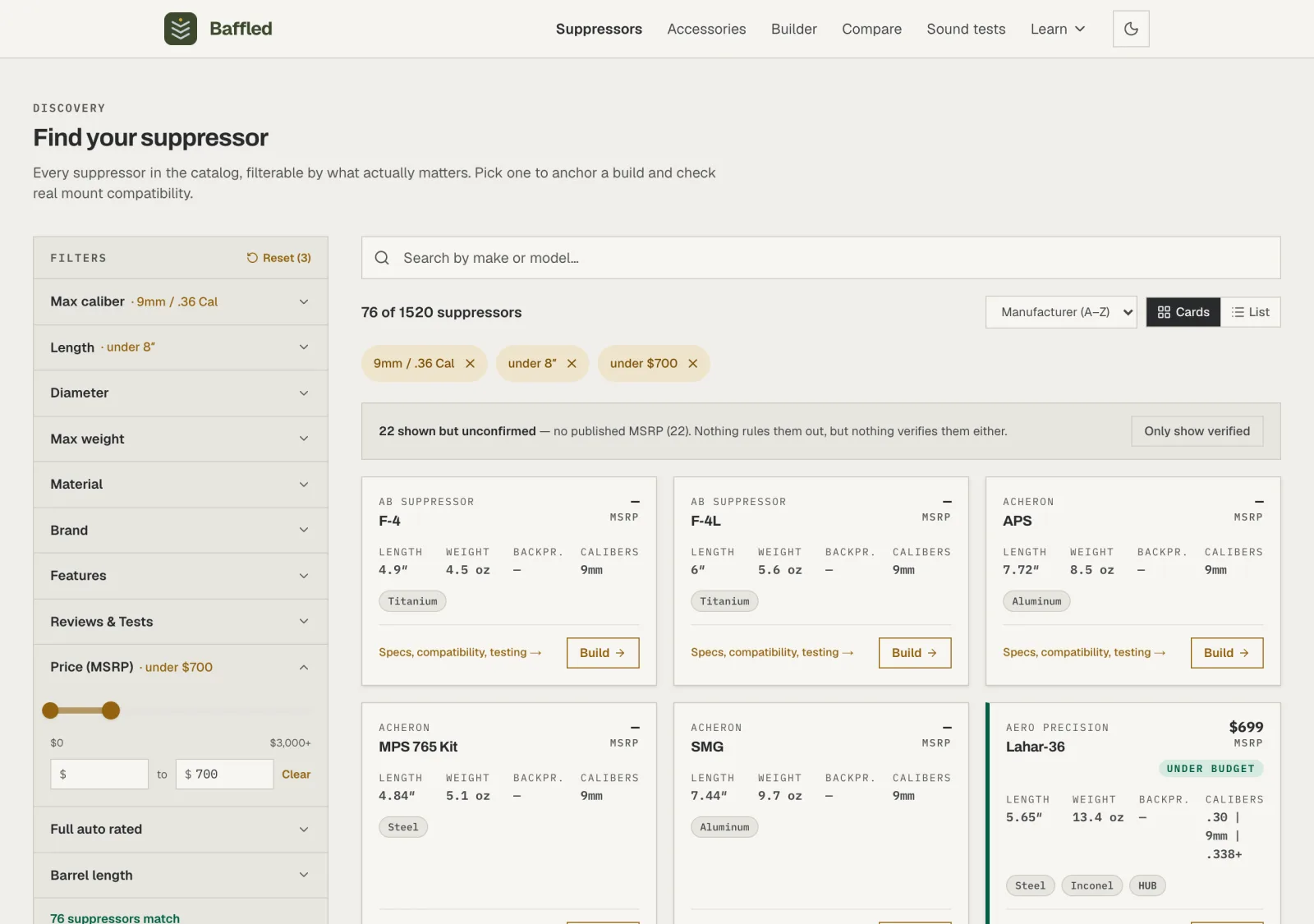
Task: Click the 76 of 1520 suppressors count
Action: [441, 312]
